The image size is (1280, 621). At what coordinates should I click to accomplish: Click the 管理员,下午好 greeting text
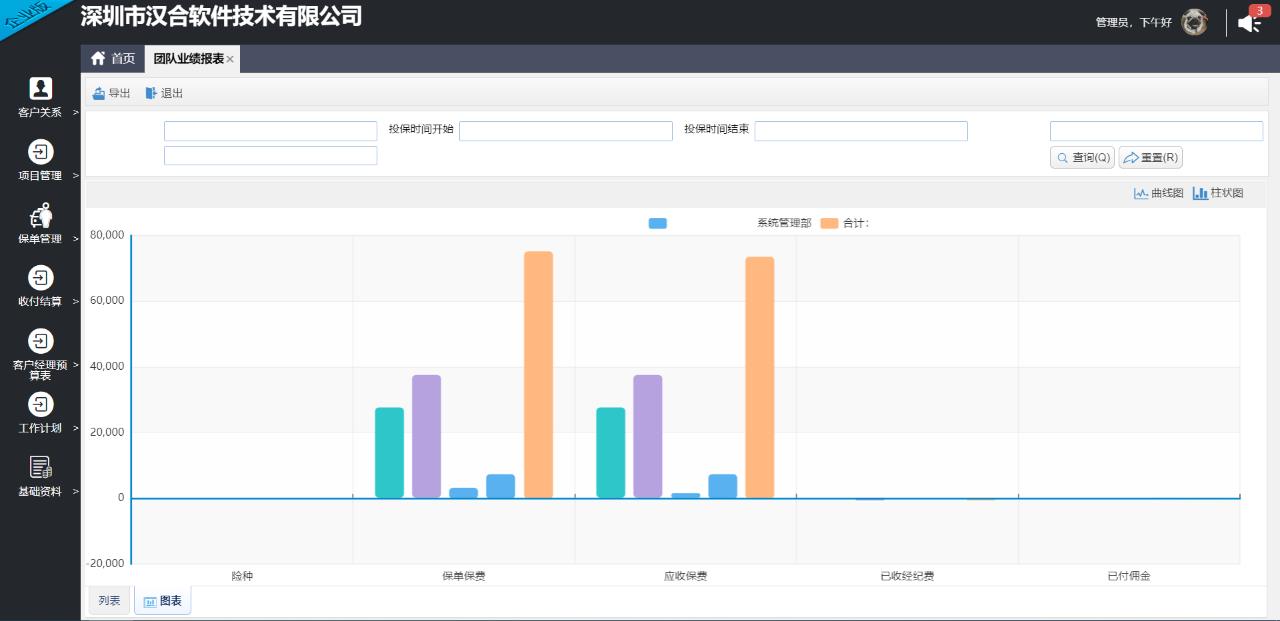click(1134, 22)
